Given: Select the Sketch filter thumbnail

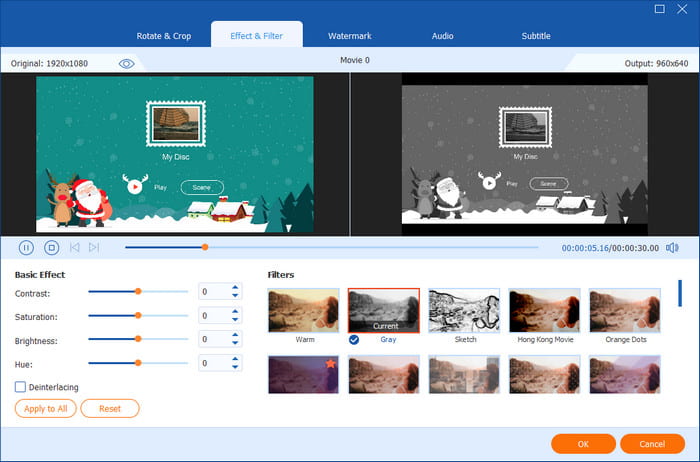Looking at the screenshot, I should click(x=464, y=310).
